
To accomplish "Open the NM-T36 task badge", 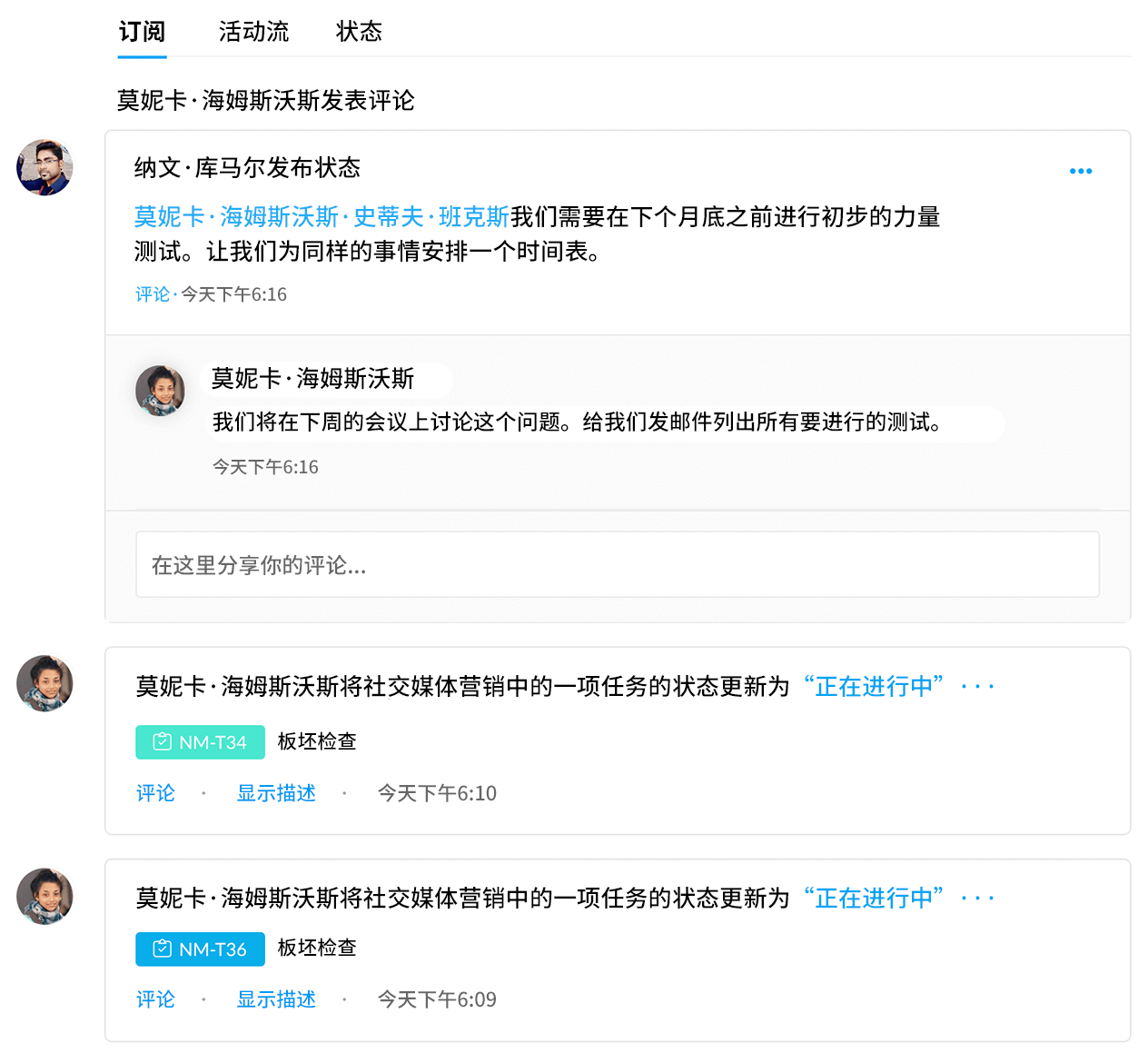I will click(x=200, y=949).
